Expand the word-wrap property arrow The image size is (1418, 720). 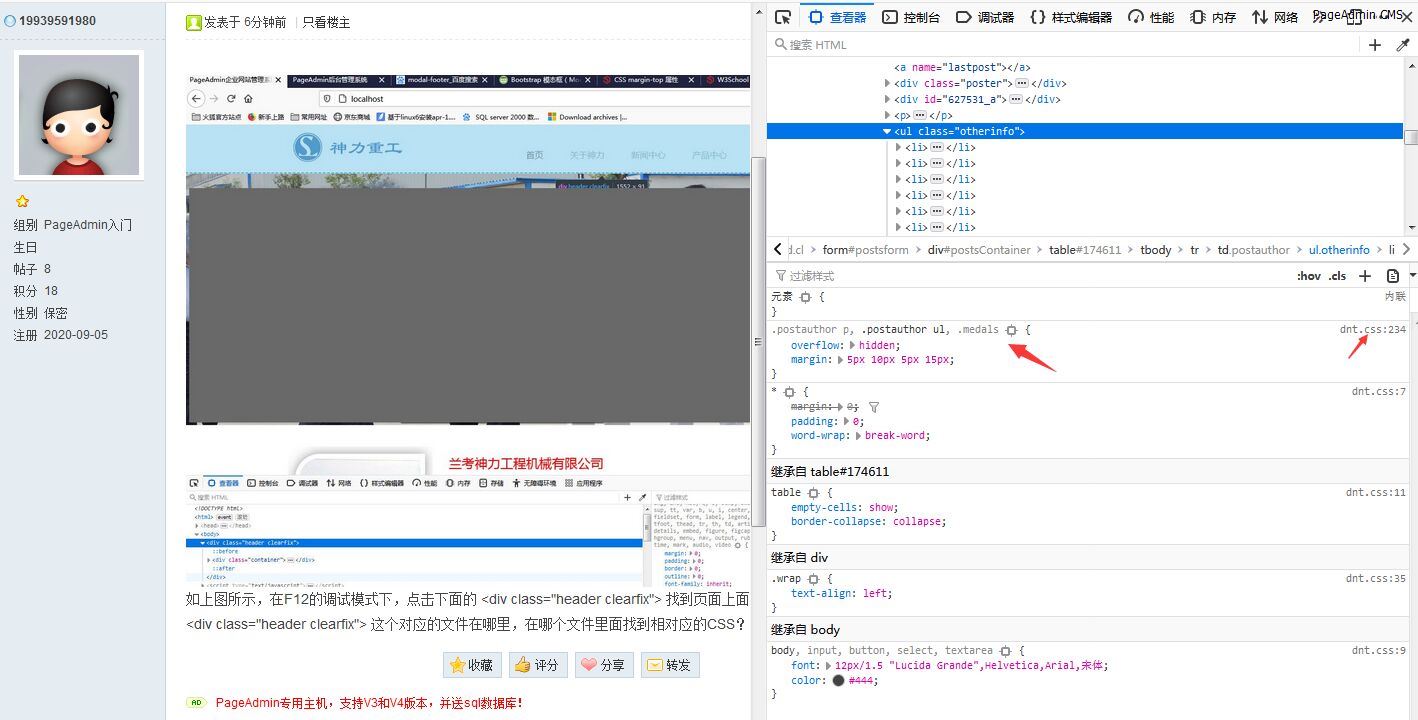pyautogui.click(x=859, y=435)
